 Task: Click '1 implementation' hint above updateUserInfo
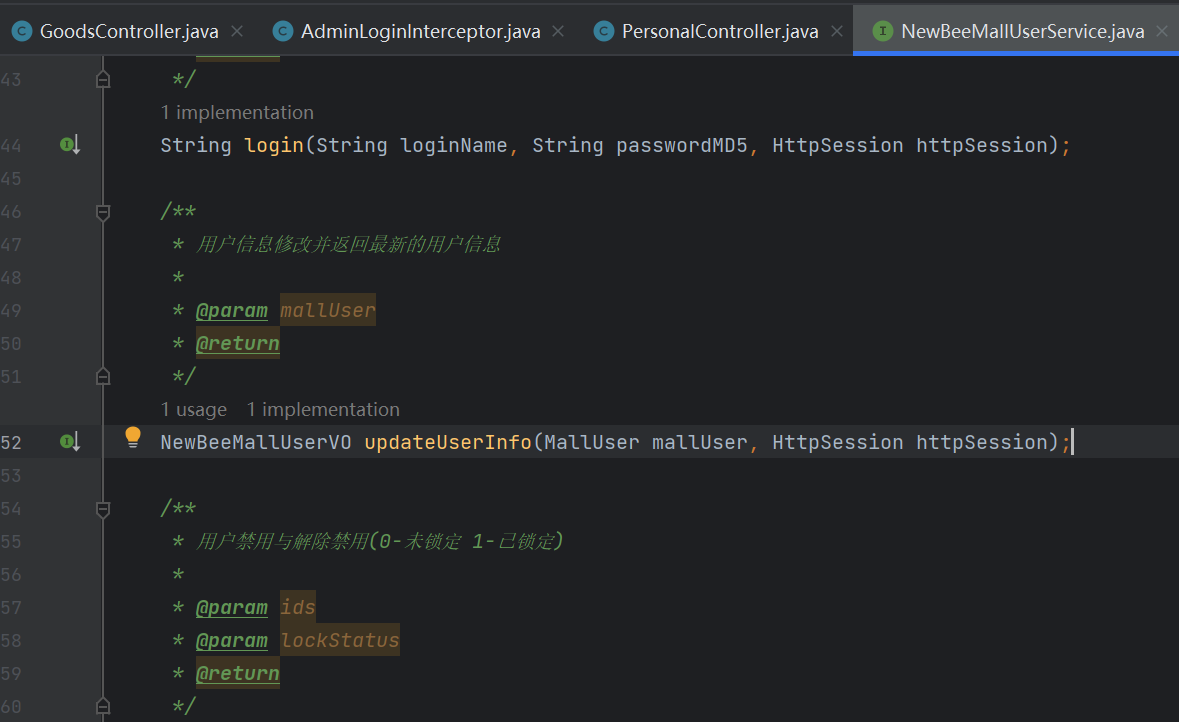323,410
